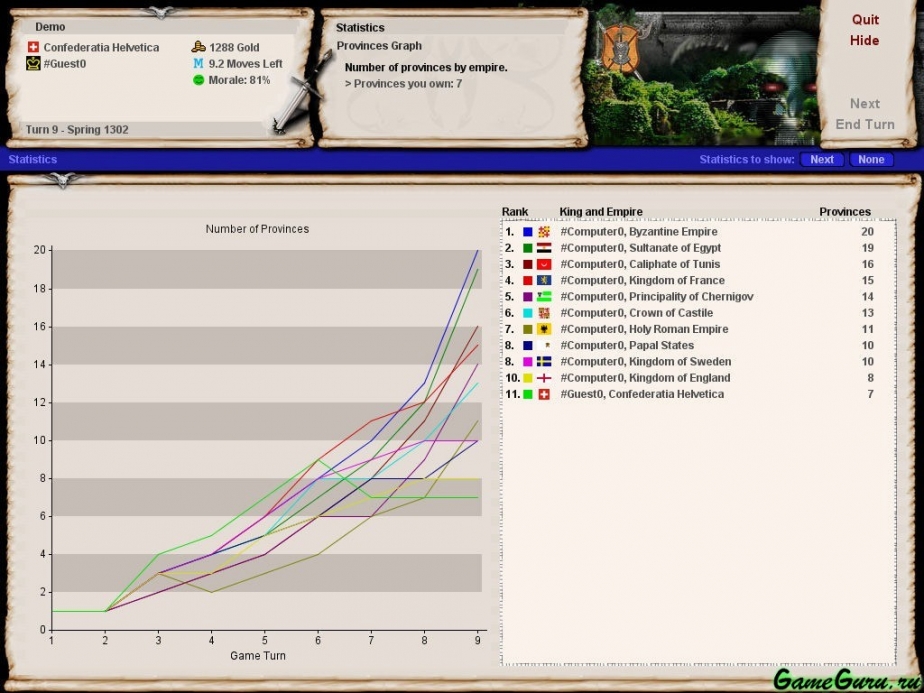
Task: Click the Provinces column header
Action: point(844,212)
